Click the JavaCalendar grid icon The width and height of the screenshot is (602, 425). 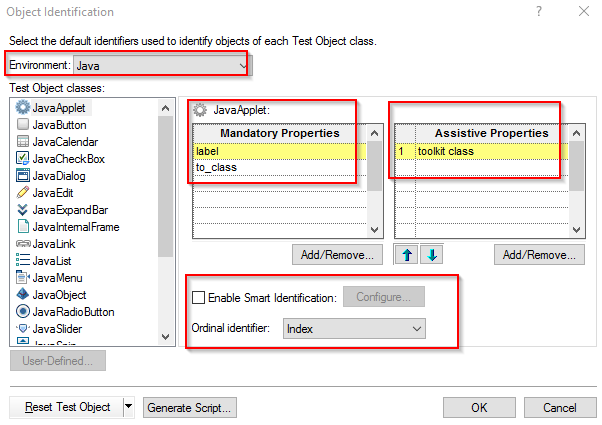pyautogui.click(x=23, y=141)
